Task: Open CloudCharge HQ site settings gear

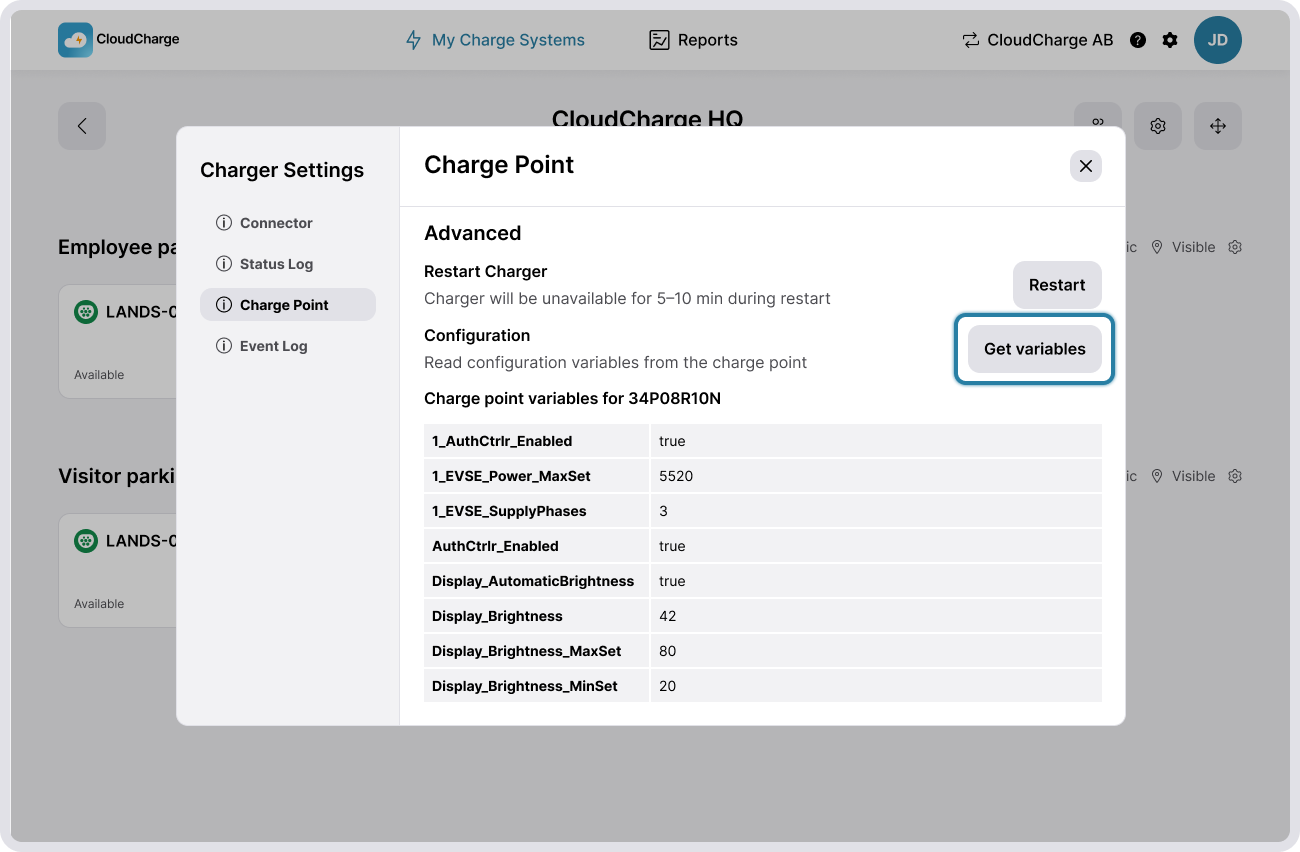Action: 1158,126
